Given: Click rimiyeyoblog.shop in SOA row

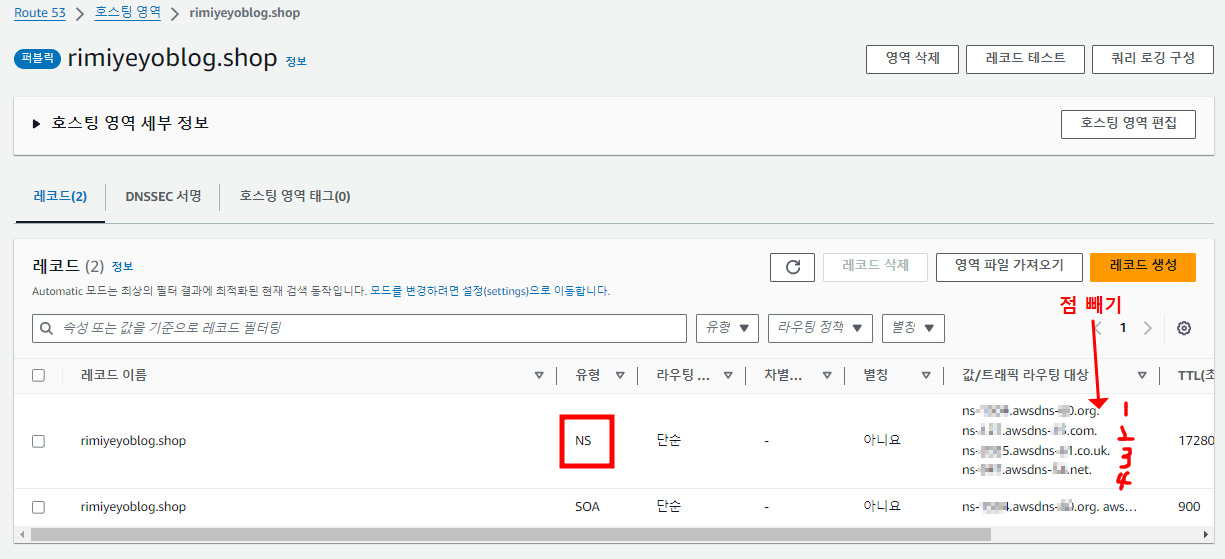Looking at the screenshot, I should coord(133,507).
